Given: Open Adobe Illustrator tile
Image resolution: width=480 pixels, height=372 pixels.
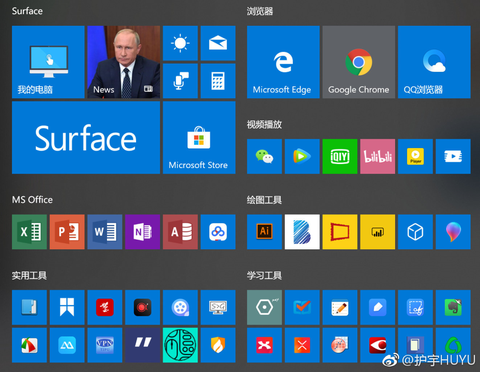Looking at the screenshot, I should [x=264, y=232].
